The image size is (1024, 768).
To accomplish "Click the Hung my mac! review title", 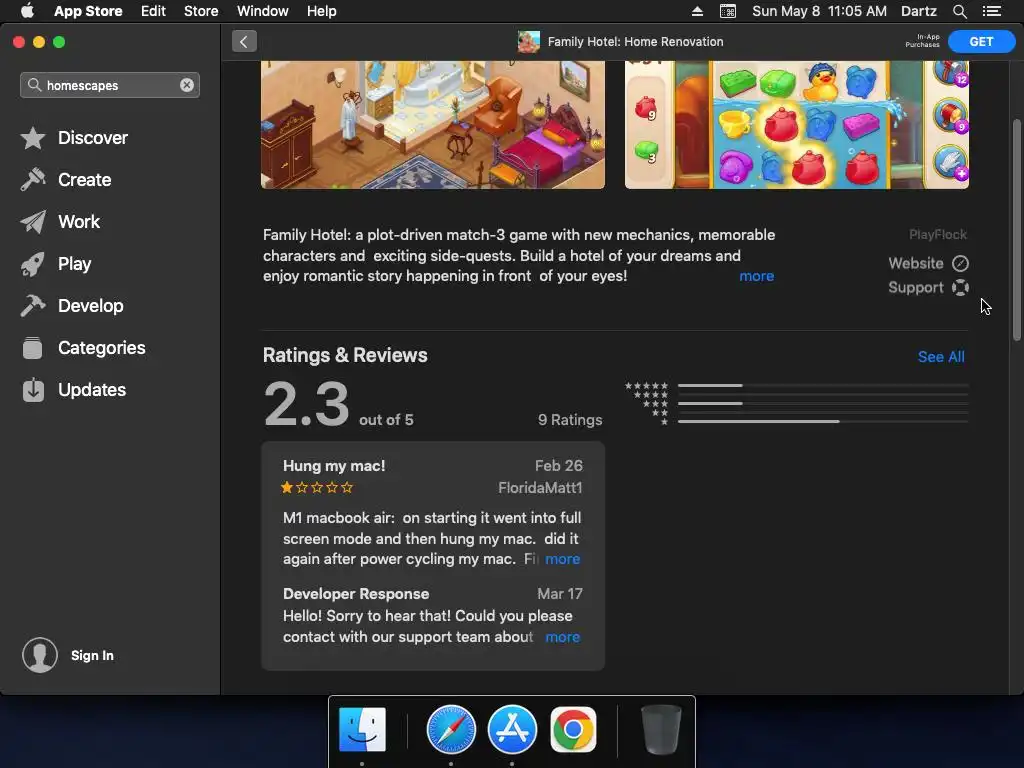I will [x=334, y=466].
